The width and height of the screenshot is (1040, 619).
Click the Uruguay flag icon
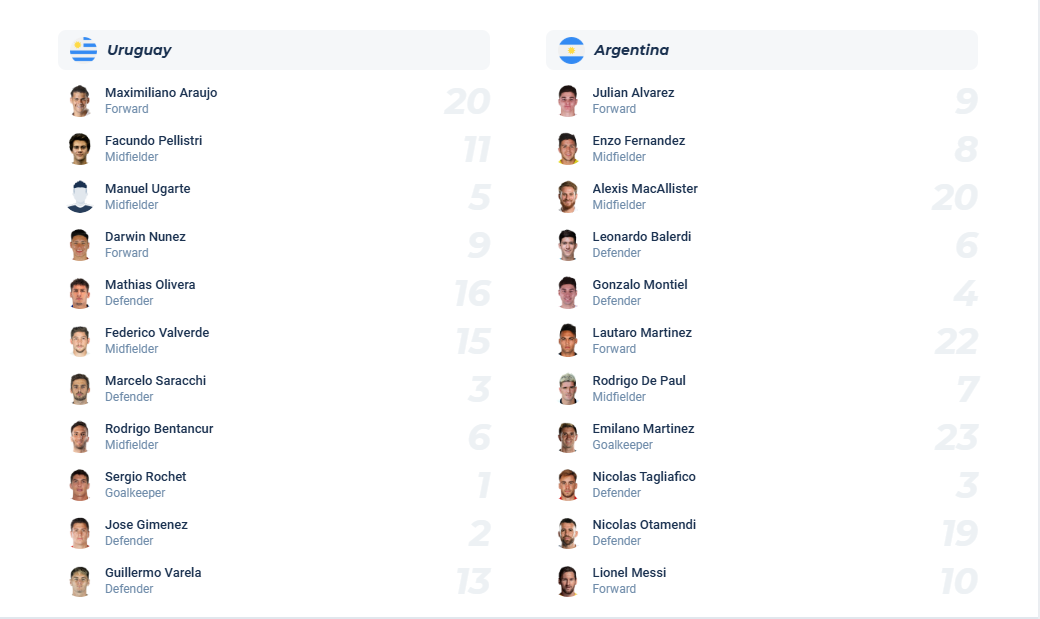(83, 49)
